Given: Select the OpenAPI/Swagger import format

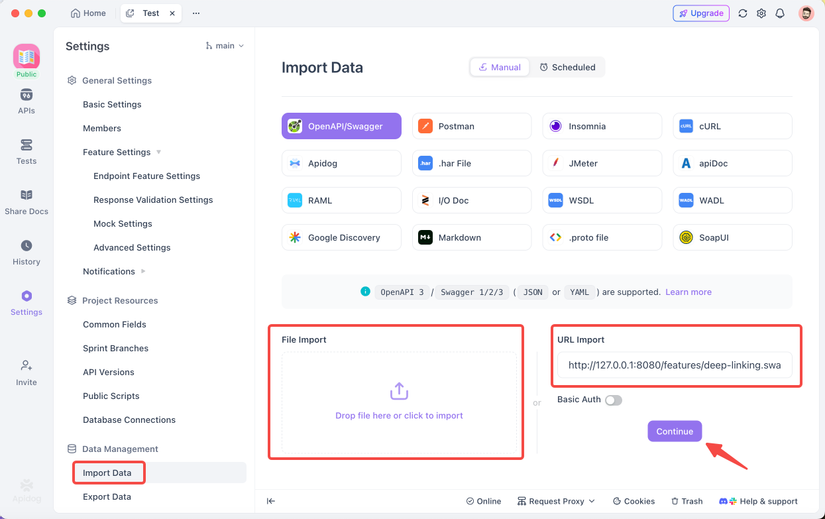Looking at the screenshot, I should [341, 126].
